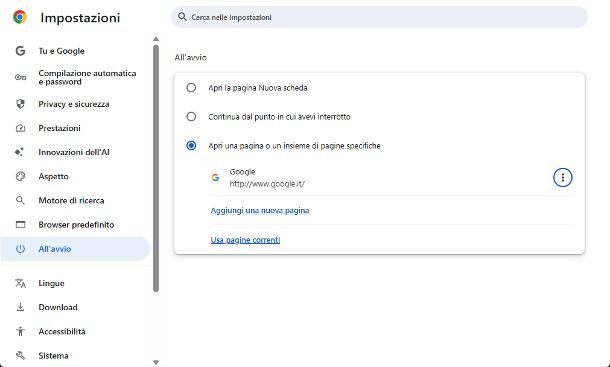The image size is (610, 367).
Task: Click the Impostazioni page title
Action: 80,18
